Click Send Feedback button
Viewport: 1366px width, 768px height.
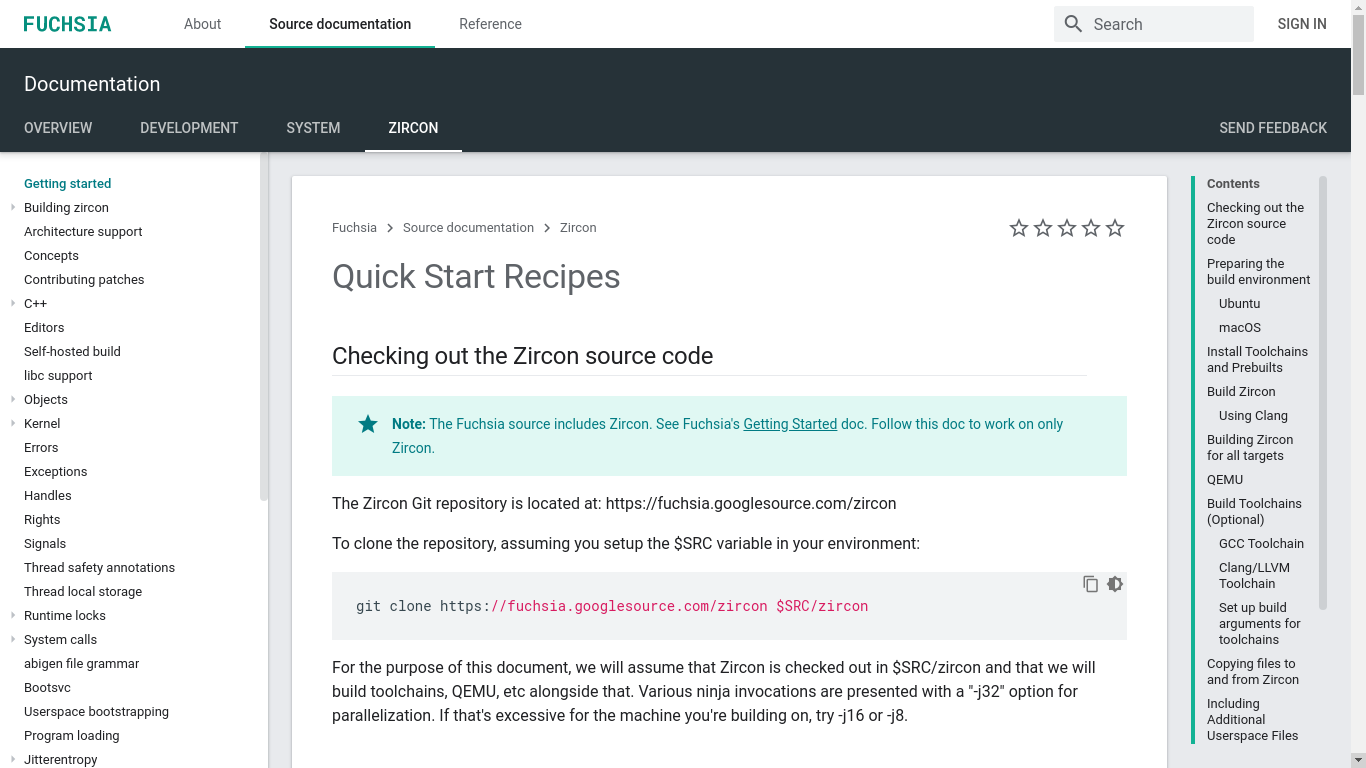pos(1272,128)
